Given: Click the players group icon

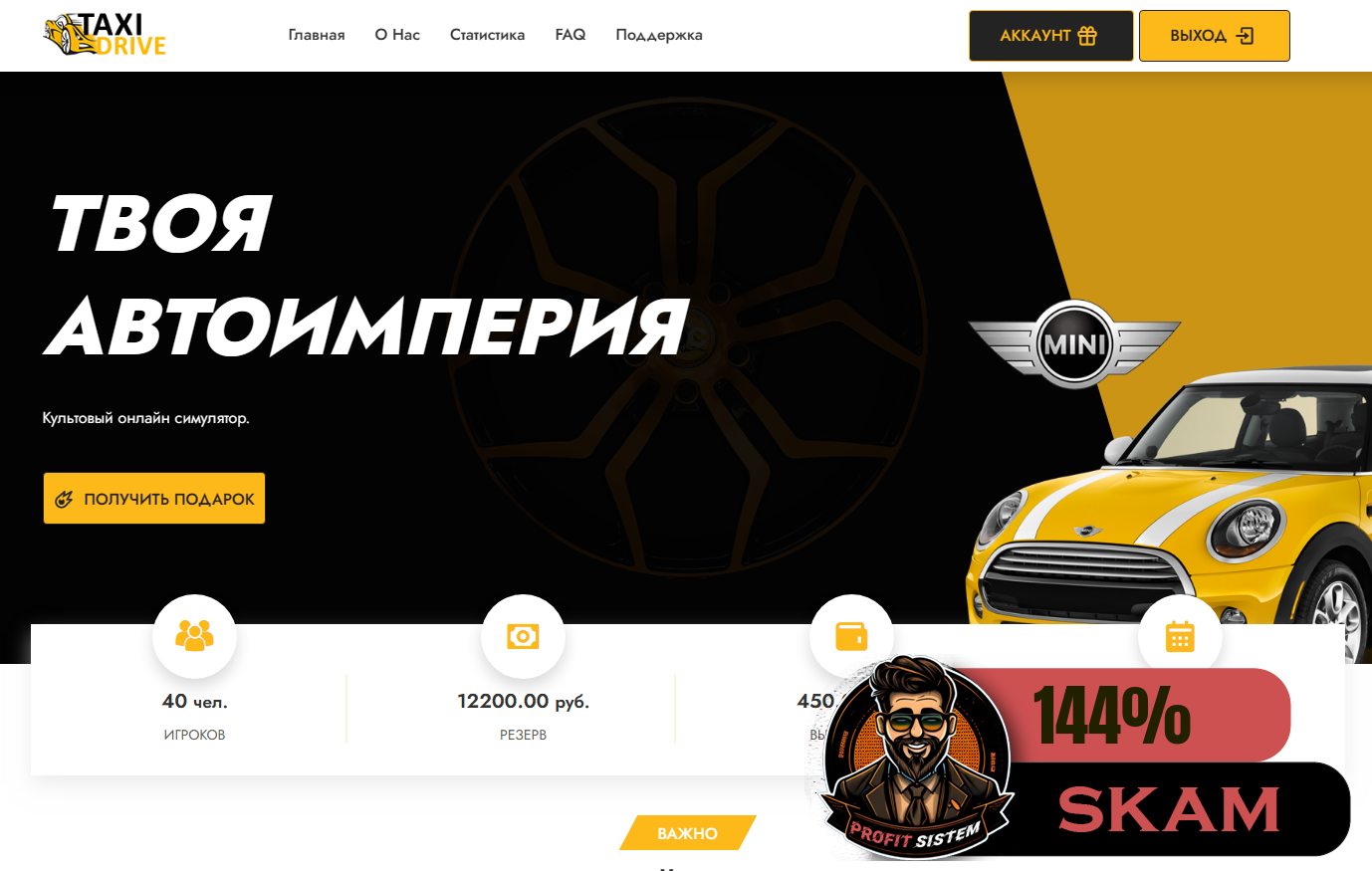Looking at the screenshot, I should (x=194, y=635).
